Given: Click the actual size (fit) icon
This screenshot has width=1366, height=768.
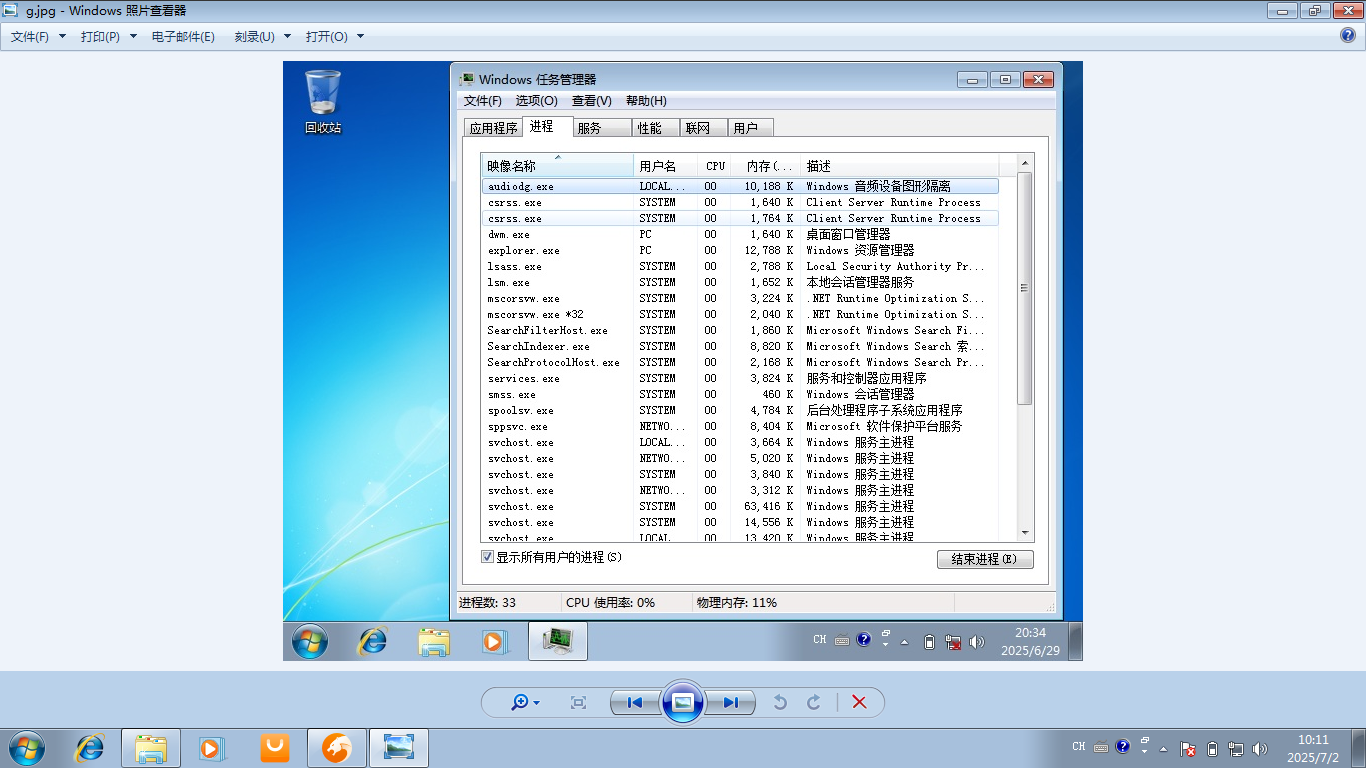Looking at the screenshot, I should coord(578,702).
